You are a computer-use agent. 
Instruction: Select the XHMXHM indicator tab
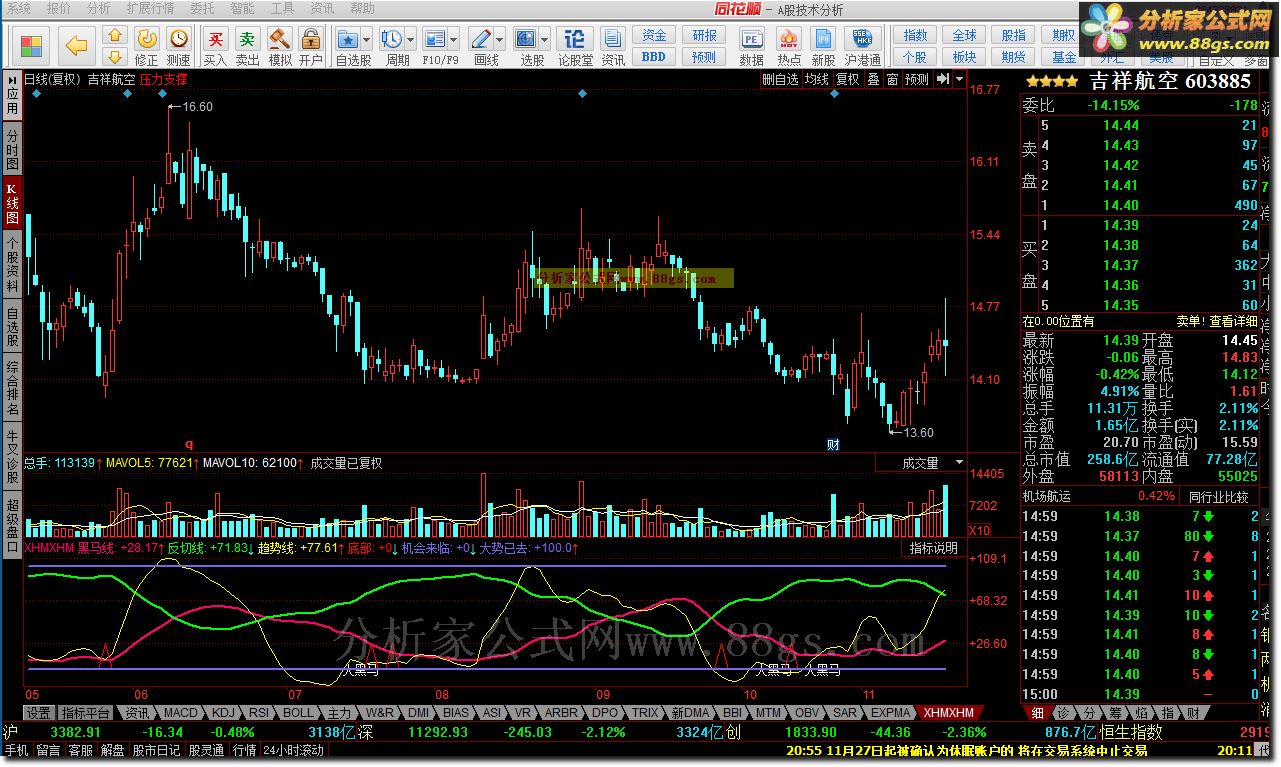click(x=948, y=713)
